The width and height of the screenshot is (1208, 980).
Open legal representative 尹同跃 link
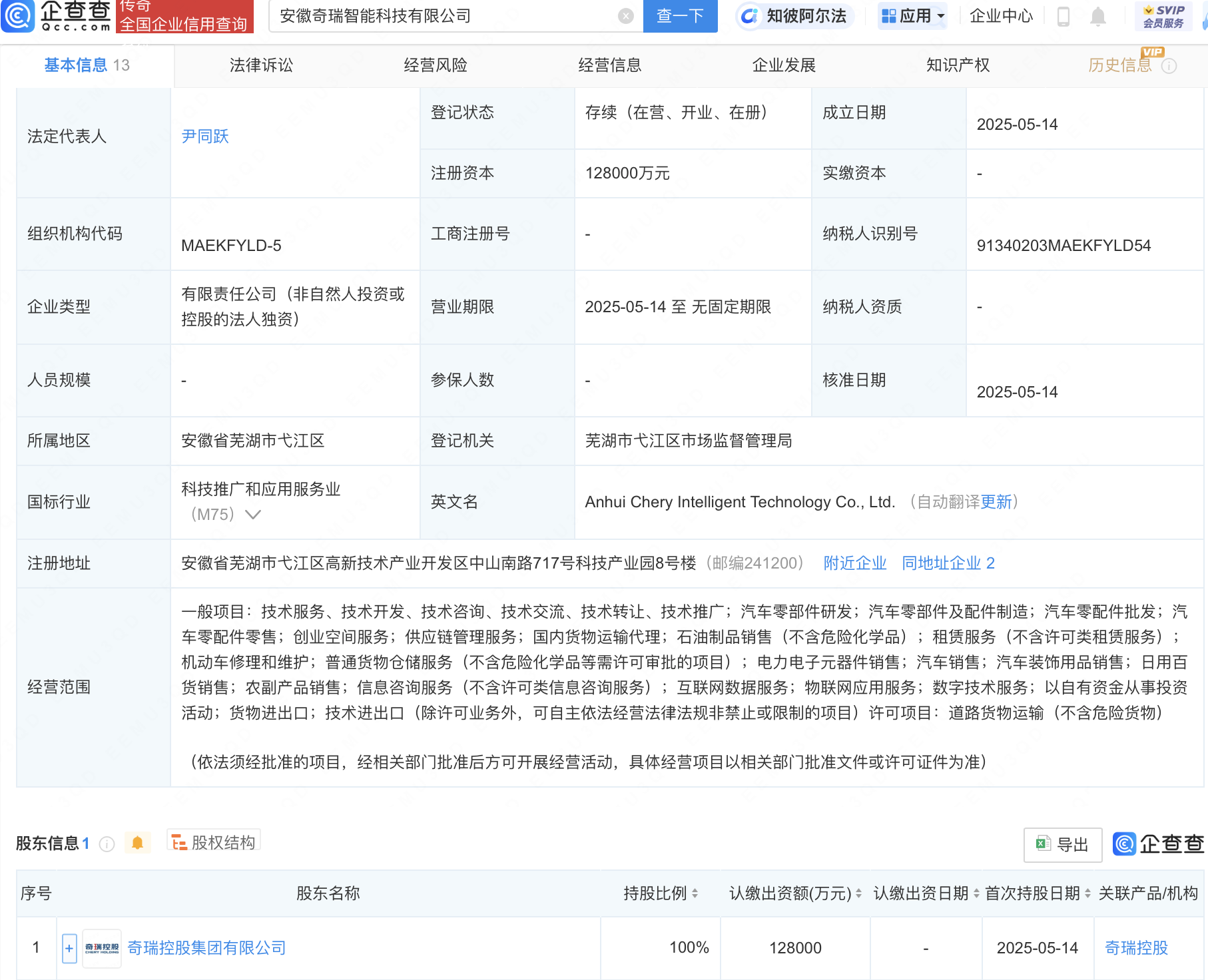click(x=205, y=136)
